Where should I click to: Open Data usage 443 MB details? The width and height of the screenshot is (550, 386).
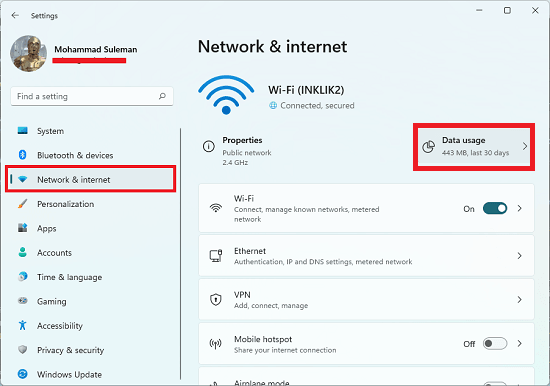[x=474, y=147]
